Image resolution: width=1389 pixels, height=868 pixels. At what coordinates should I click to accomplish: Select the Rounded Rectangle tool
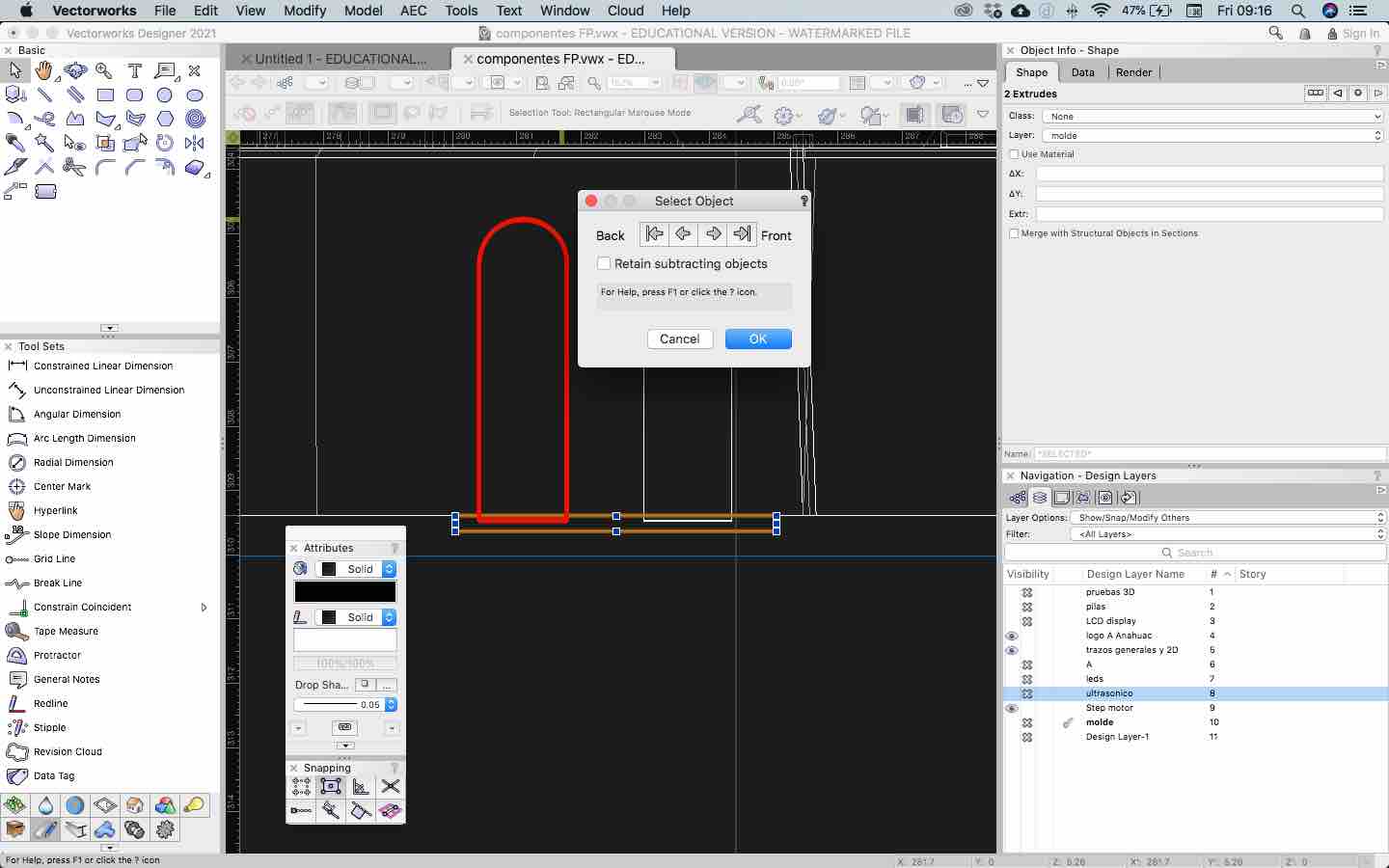click(135, 95)
